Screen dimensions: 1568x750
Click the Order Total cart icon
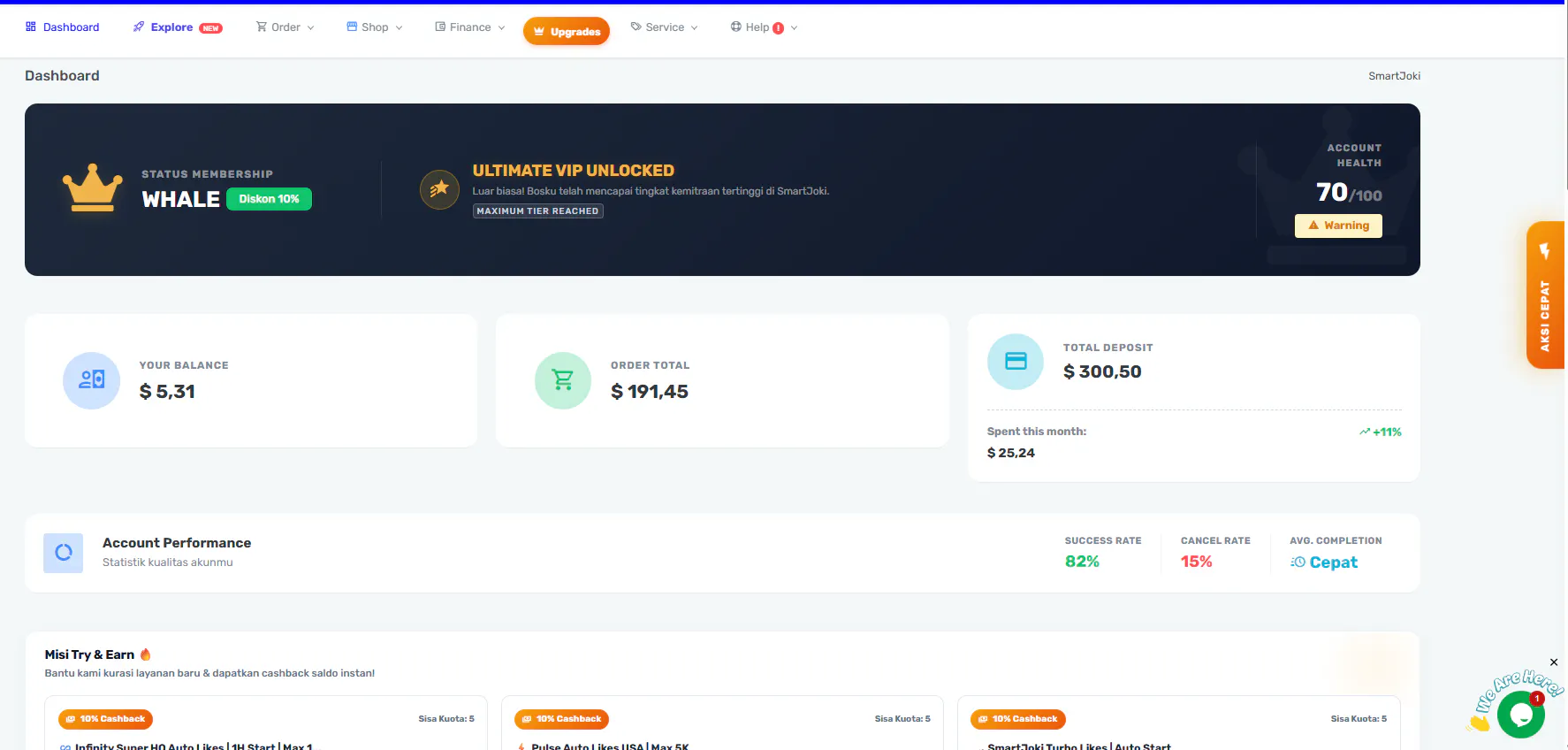point(563,380)
